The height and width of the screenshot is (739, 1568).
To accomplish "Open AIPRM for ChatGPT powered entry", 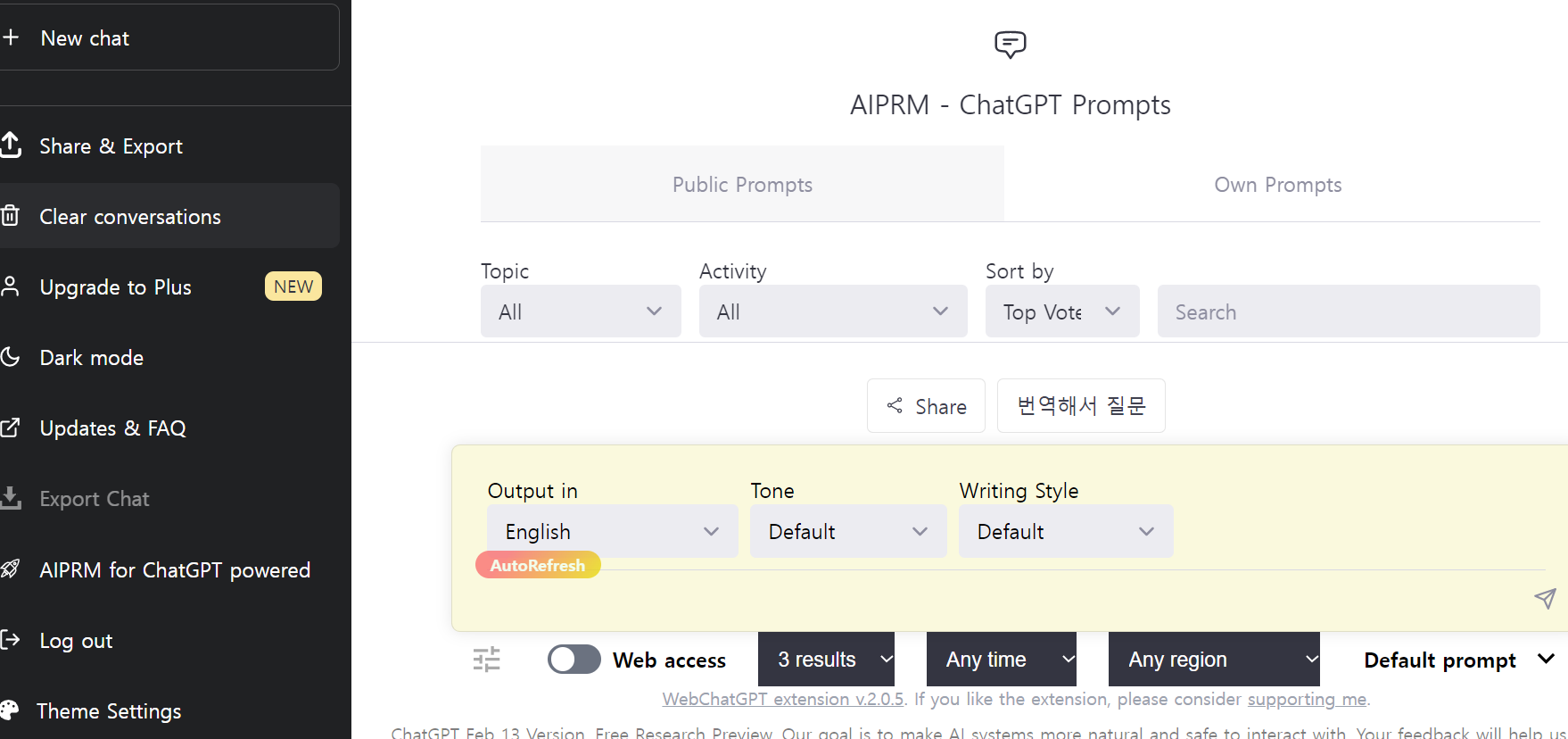I will coord(169,569).
